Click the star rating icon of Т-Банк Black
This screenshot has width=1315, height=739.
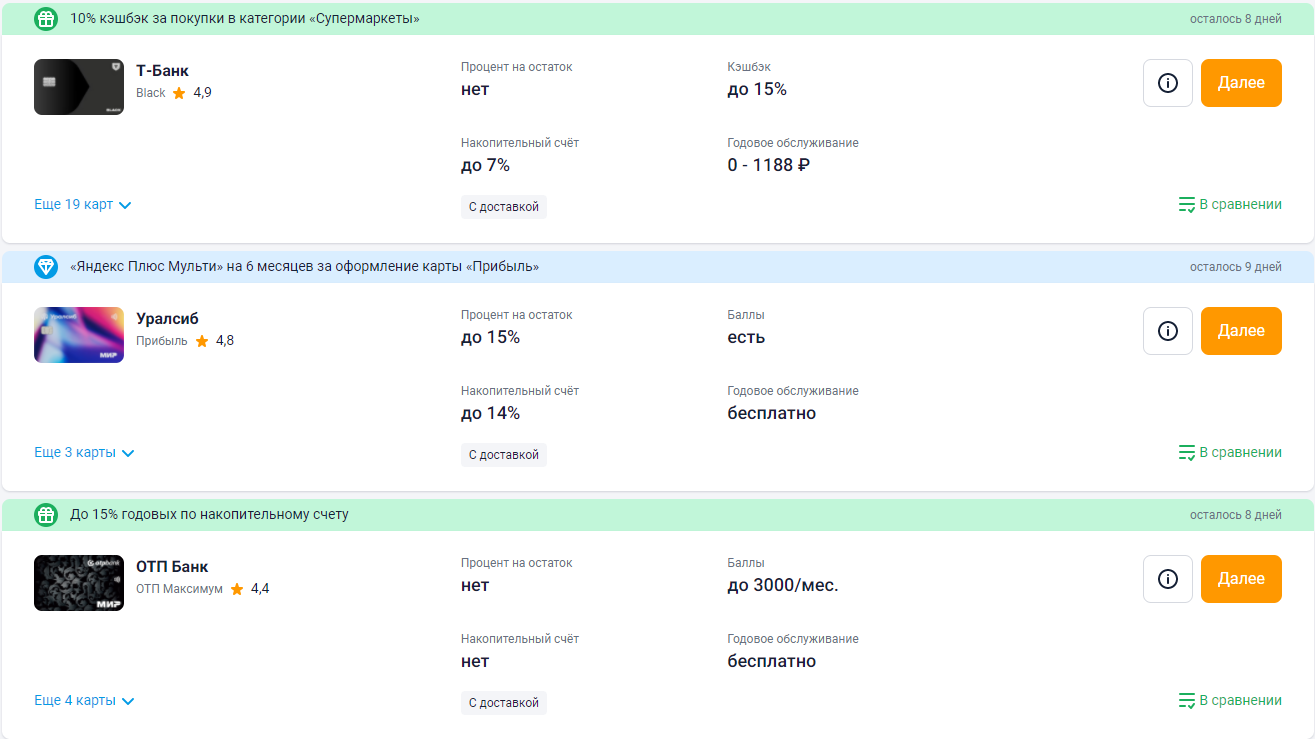point(179,93)
